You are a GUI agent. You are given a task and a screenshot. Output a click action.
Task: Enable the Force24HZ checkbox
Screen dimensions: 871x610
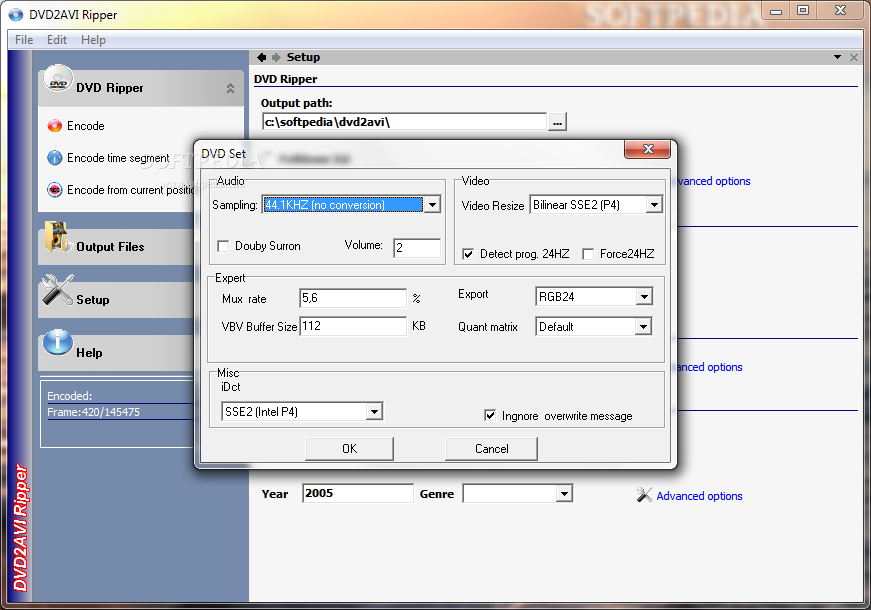588,254
